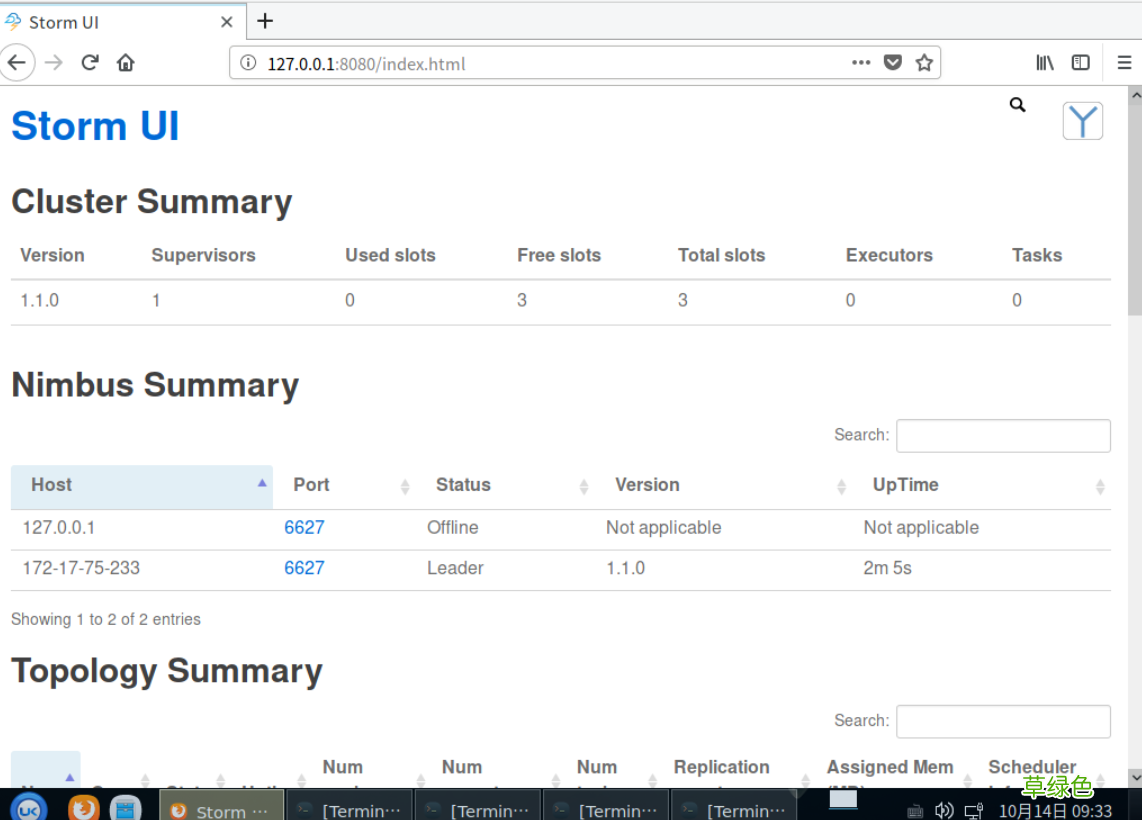This screenshot has height=820, width=1142.
Task: Open the Firefox library icon
Action: (1045, 63)
